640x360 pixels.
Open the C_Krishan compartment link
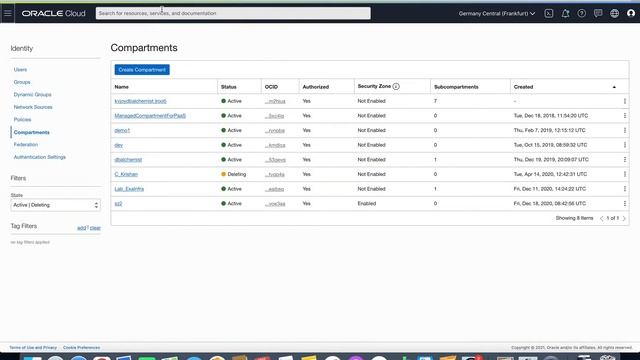coord(126,174)
